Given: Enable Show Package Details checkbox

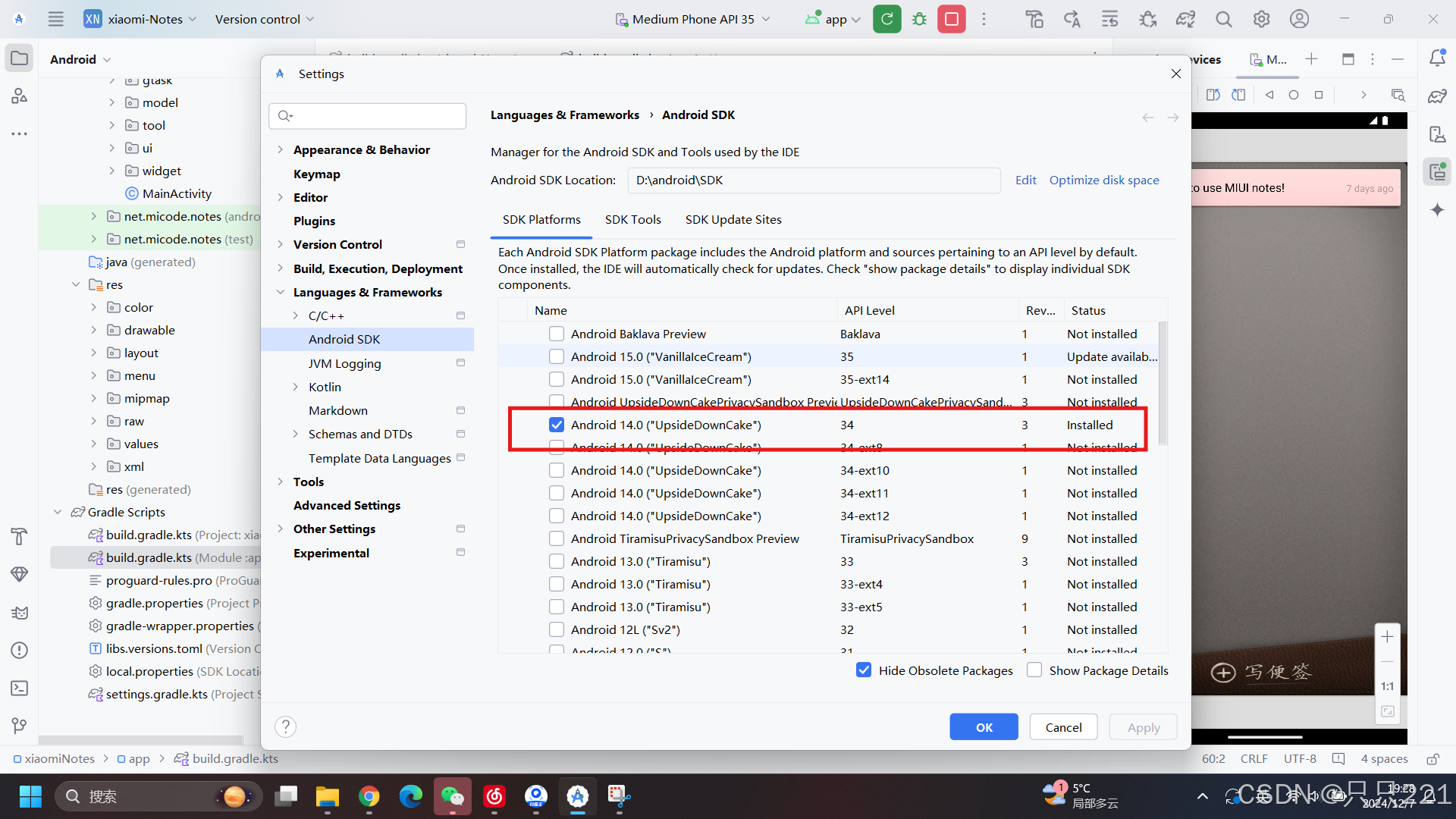Looking at the screenshot, I should (1034, 670).
